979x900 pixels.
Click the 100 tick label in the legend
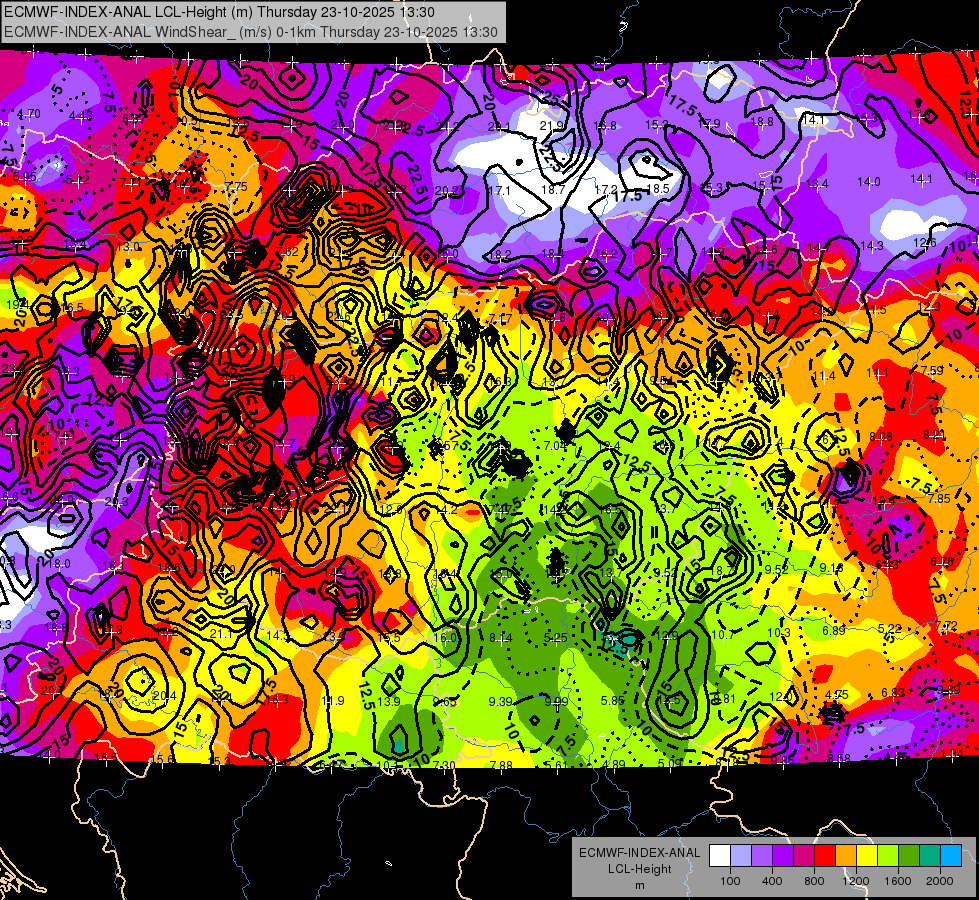pyautogui.click(x=730, y=881)
